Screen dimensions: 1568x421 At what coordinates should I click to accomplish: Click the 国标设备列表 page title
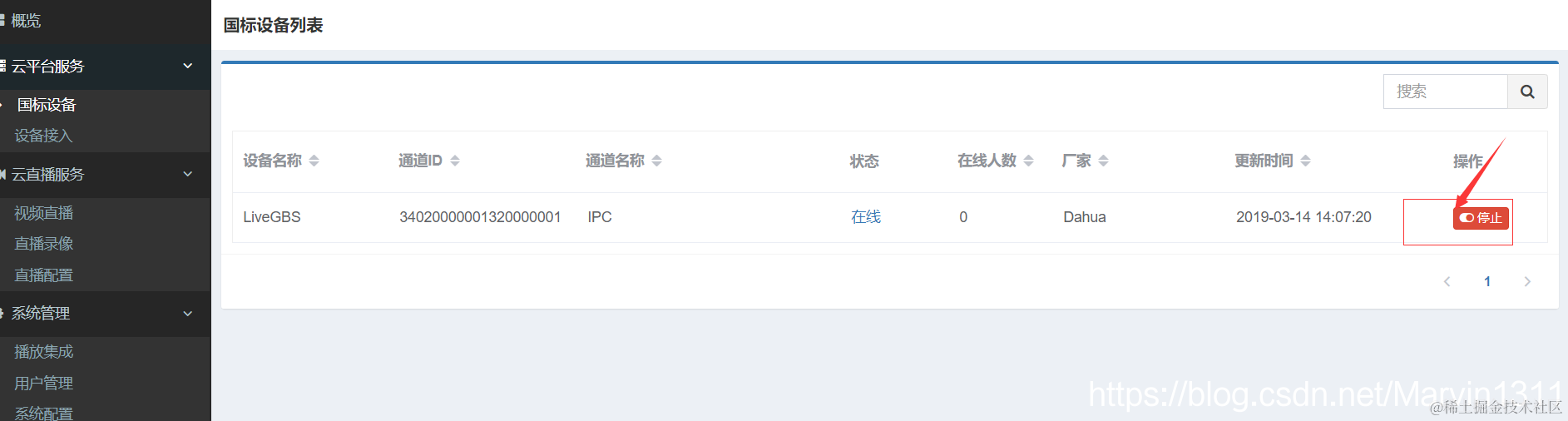tap(273, 25)
